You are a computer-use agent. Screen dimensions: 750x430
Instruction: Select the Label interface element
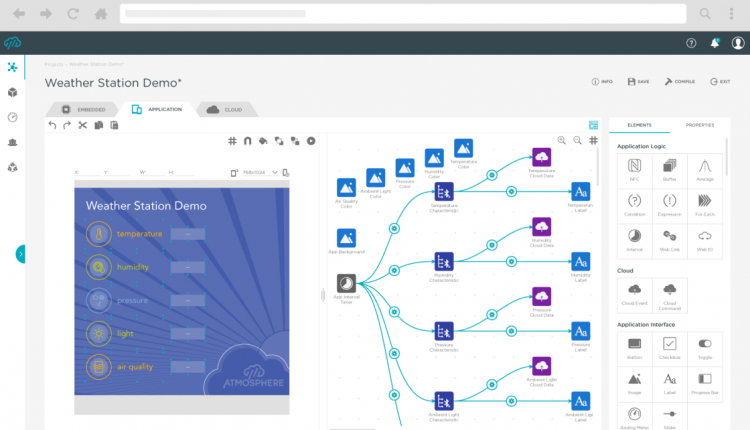[670, 384]
